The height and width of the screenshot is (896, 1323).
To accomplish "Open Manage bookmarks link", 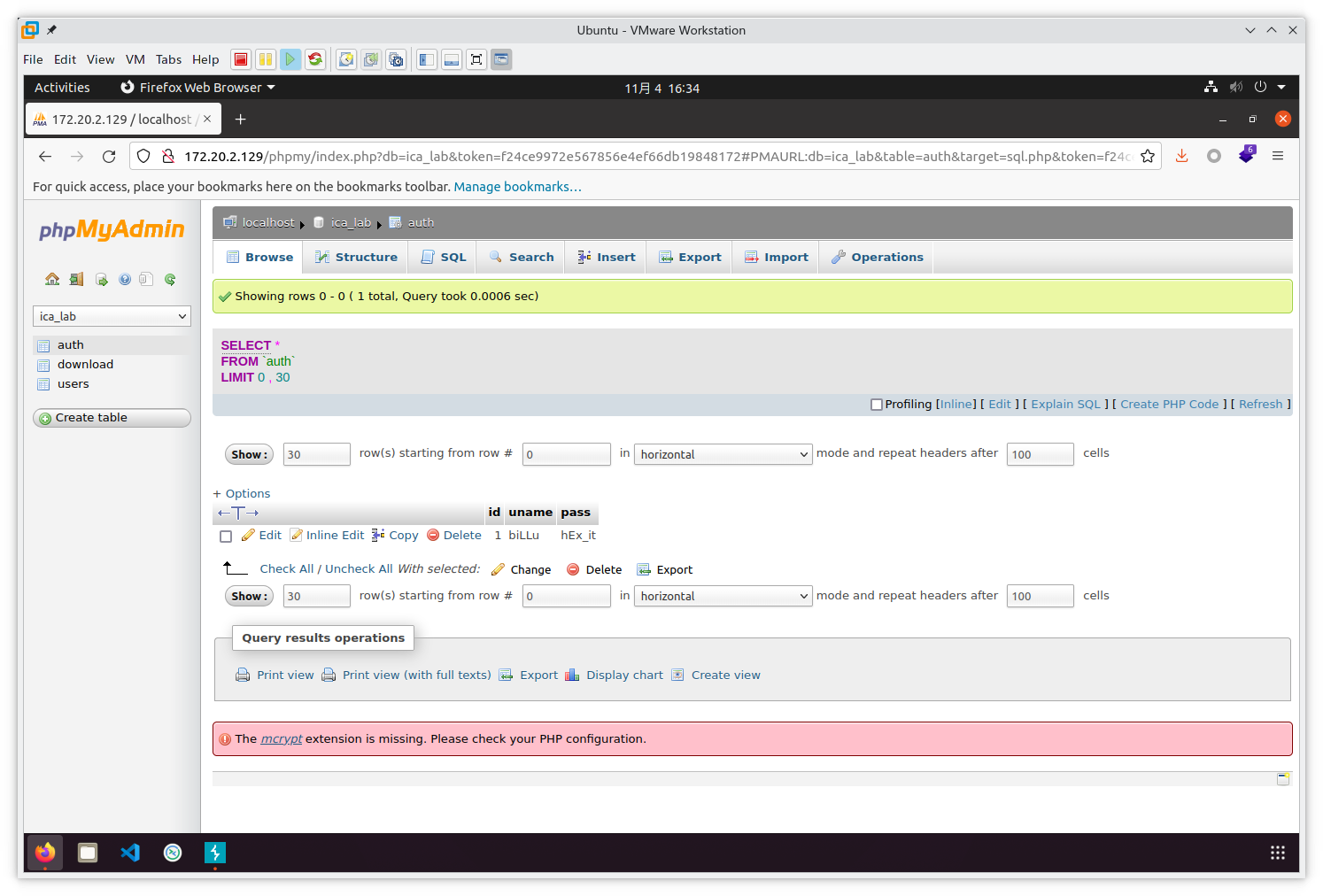I will pyautogui.click(x=517, y=187).
